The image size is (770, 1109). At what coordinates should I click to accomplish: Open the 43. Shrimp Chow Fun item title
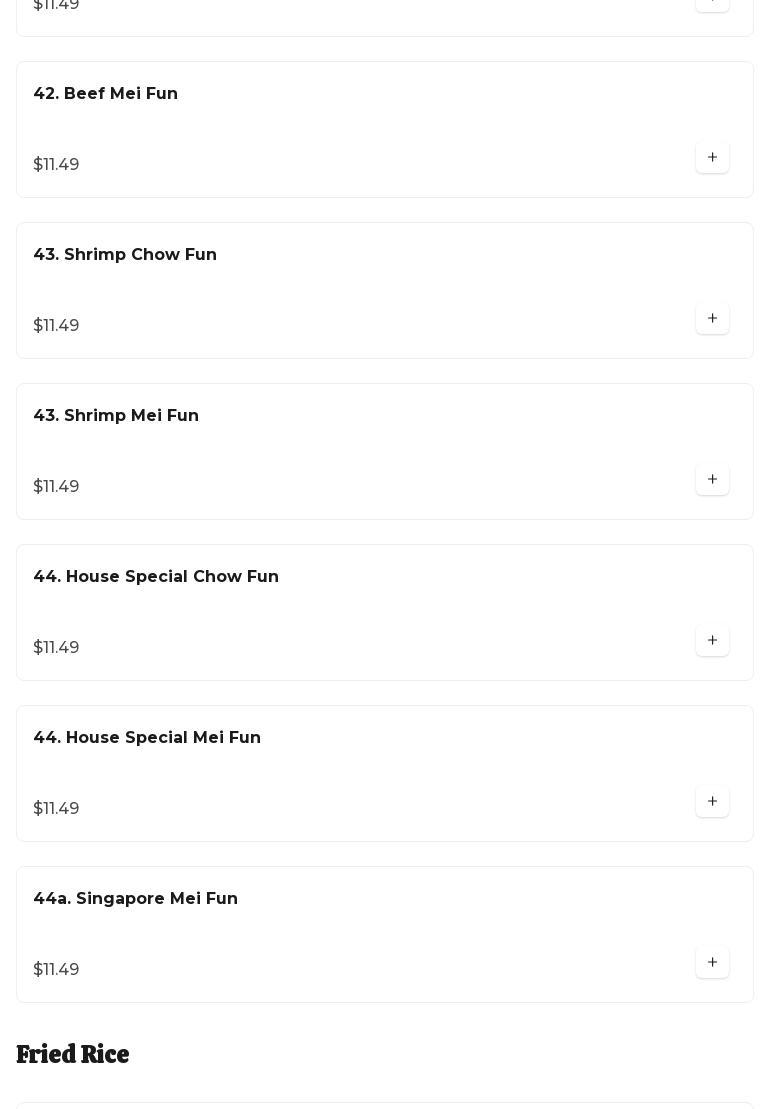click(125, 254)
